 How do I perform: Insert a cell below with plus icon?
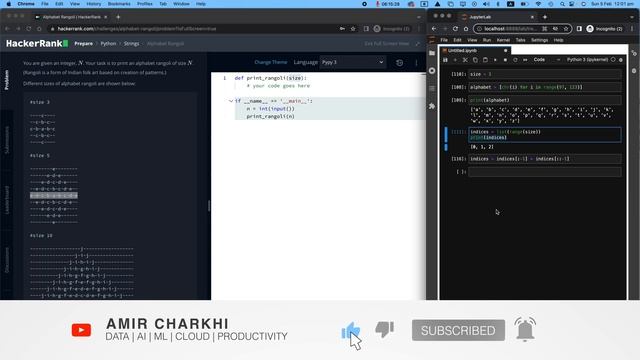click(455, 60)
